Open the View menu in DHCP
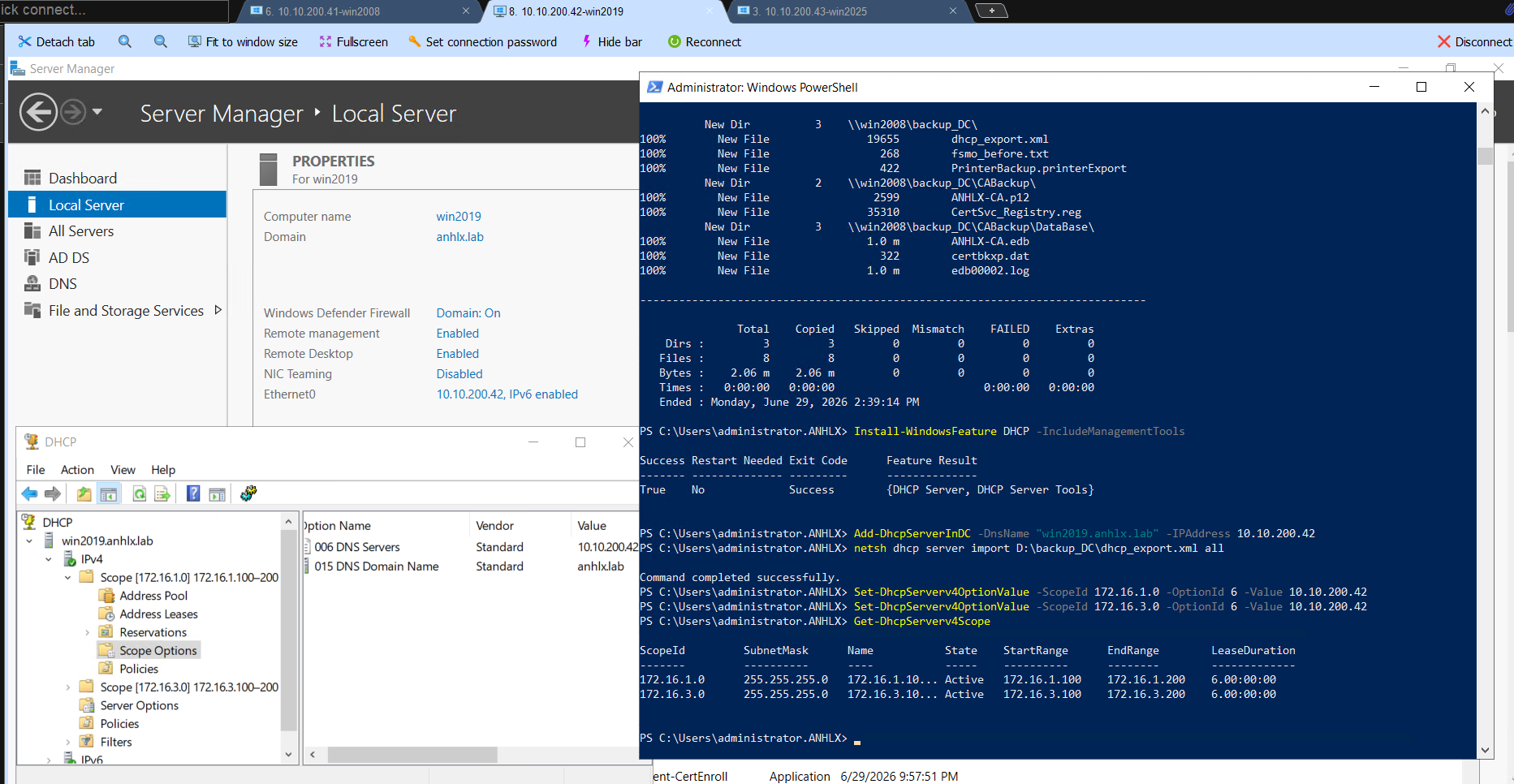 [123, 469]
